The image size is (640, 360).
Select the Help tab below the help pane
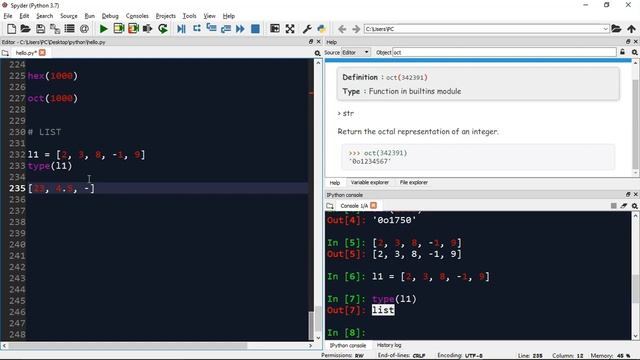pyautogui.click(x=335, y=182)
